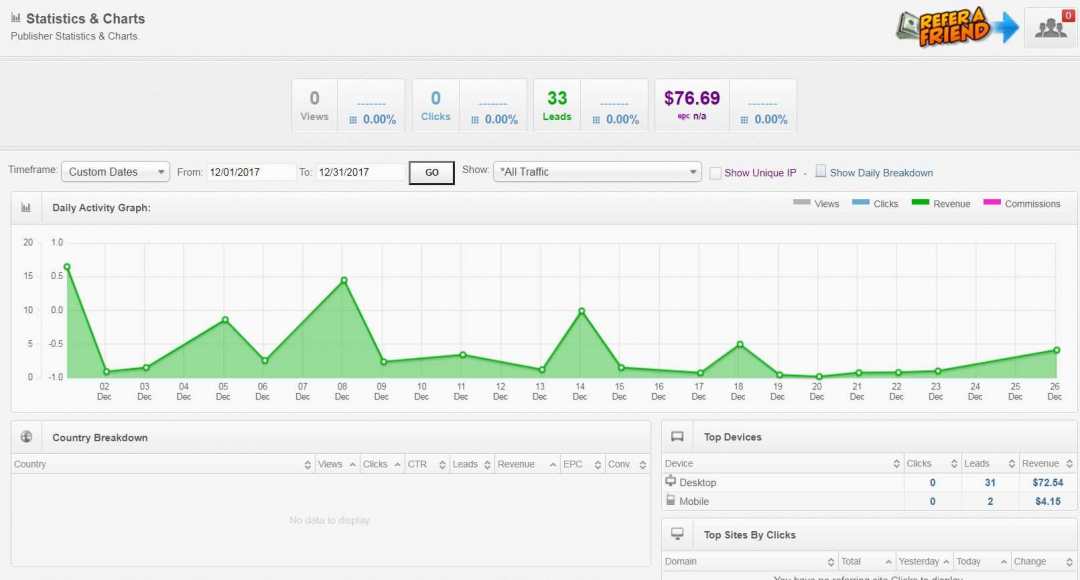1080x580 pixels.
Task: Toggle the Show Daily Breakdown checkbox
Action: (821, 172)
